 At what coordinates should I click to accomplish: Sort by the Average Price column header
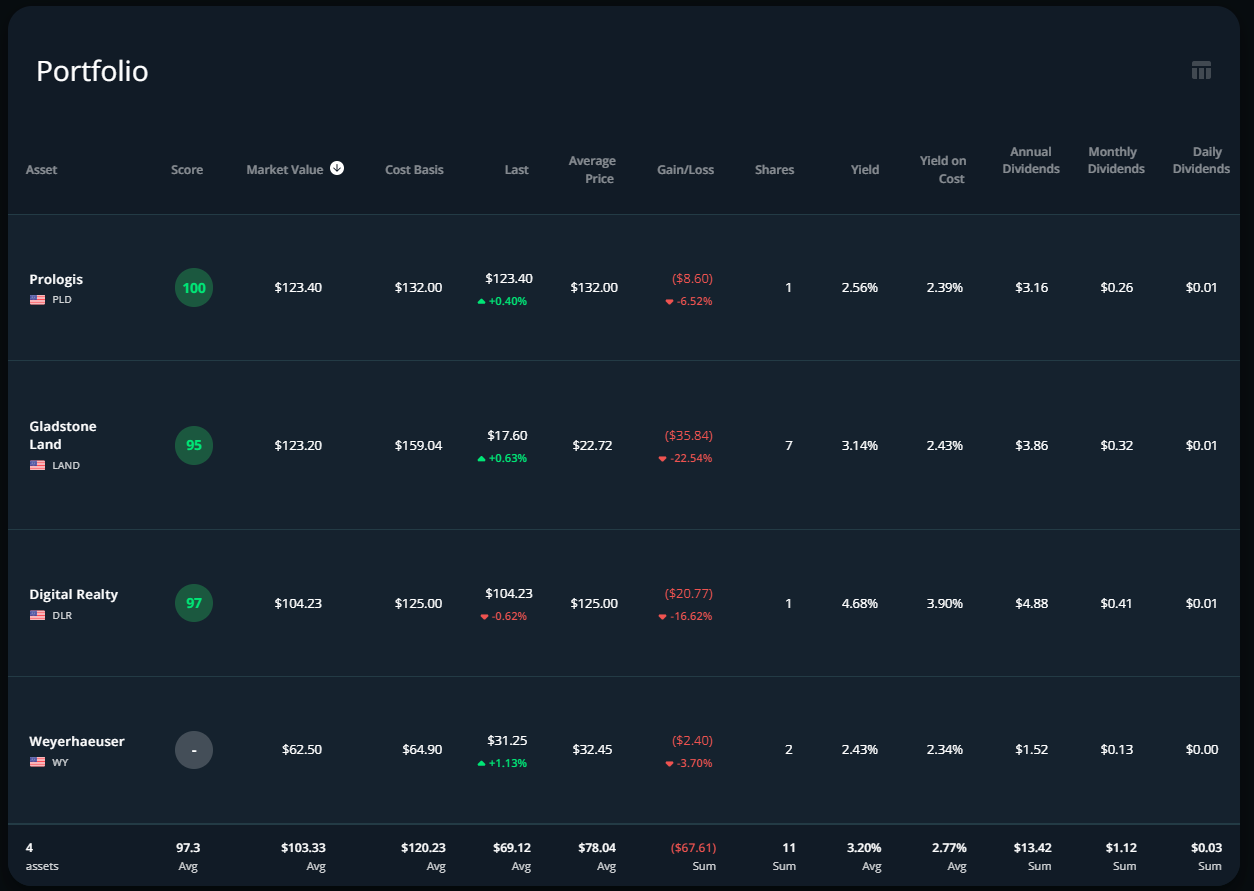592,170
